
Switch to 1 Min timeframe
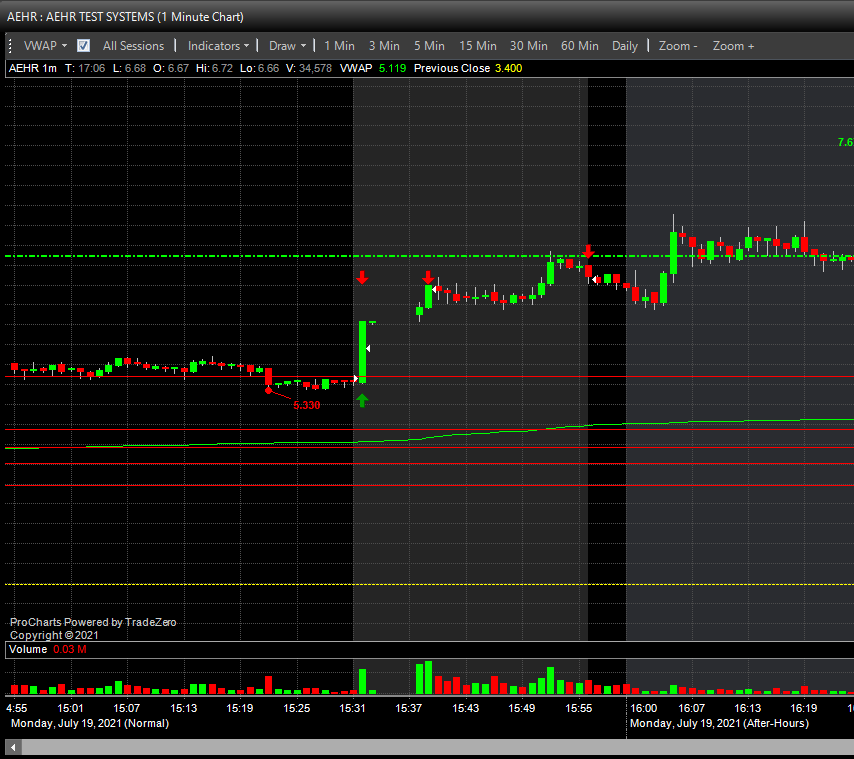(339, 46)
